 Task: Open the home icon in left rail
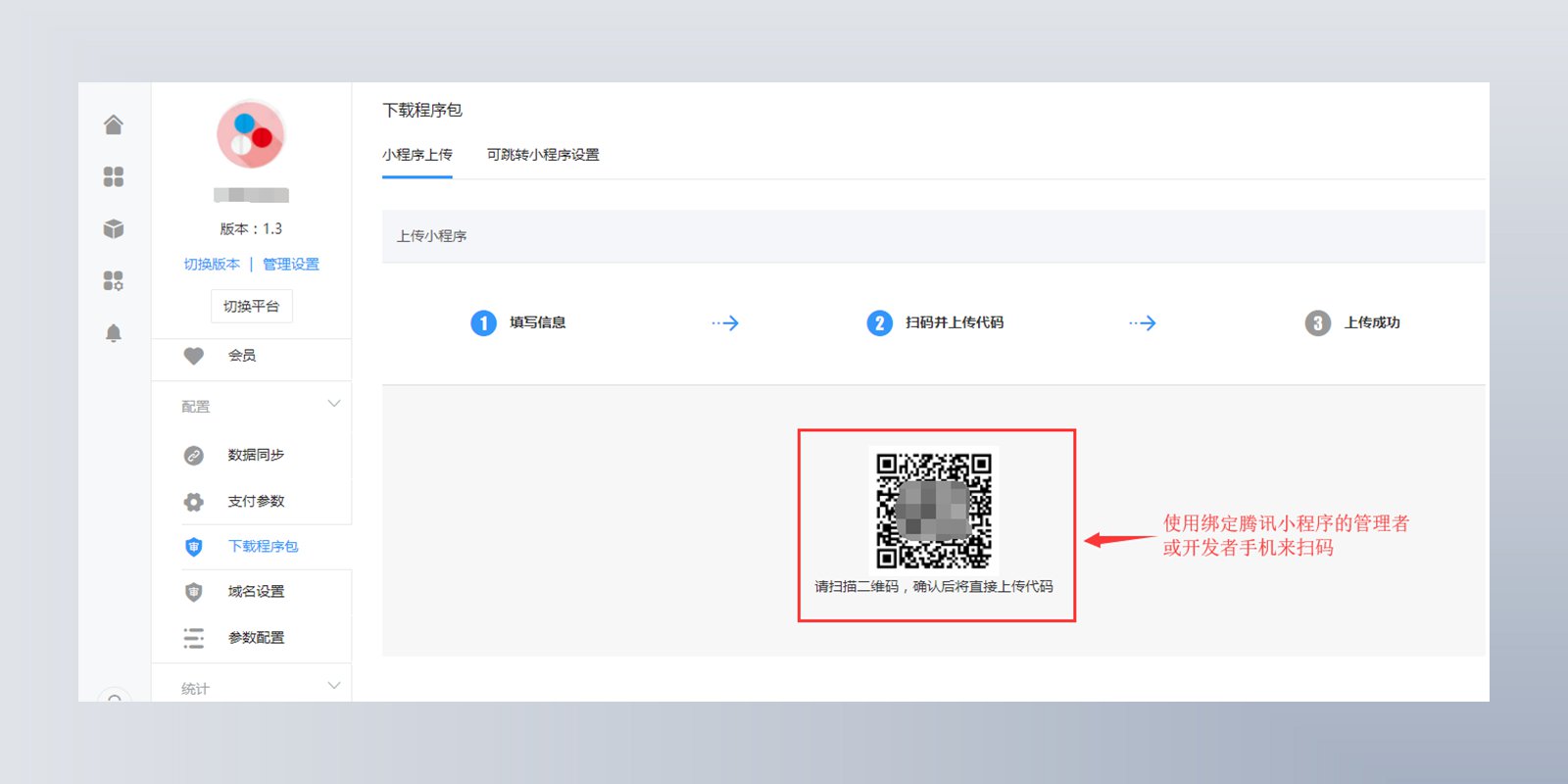[x=114, y=124]
